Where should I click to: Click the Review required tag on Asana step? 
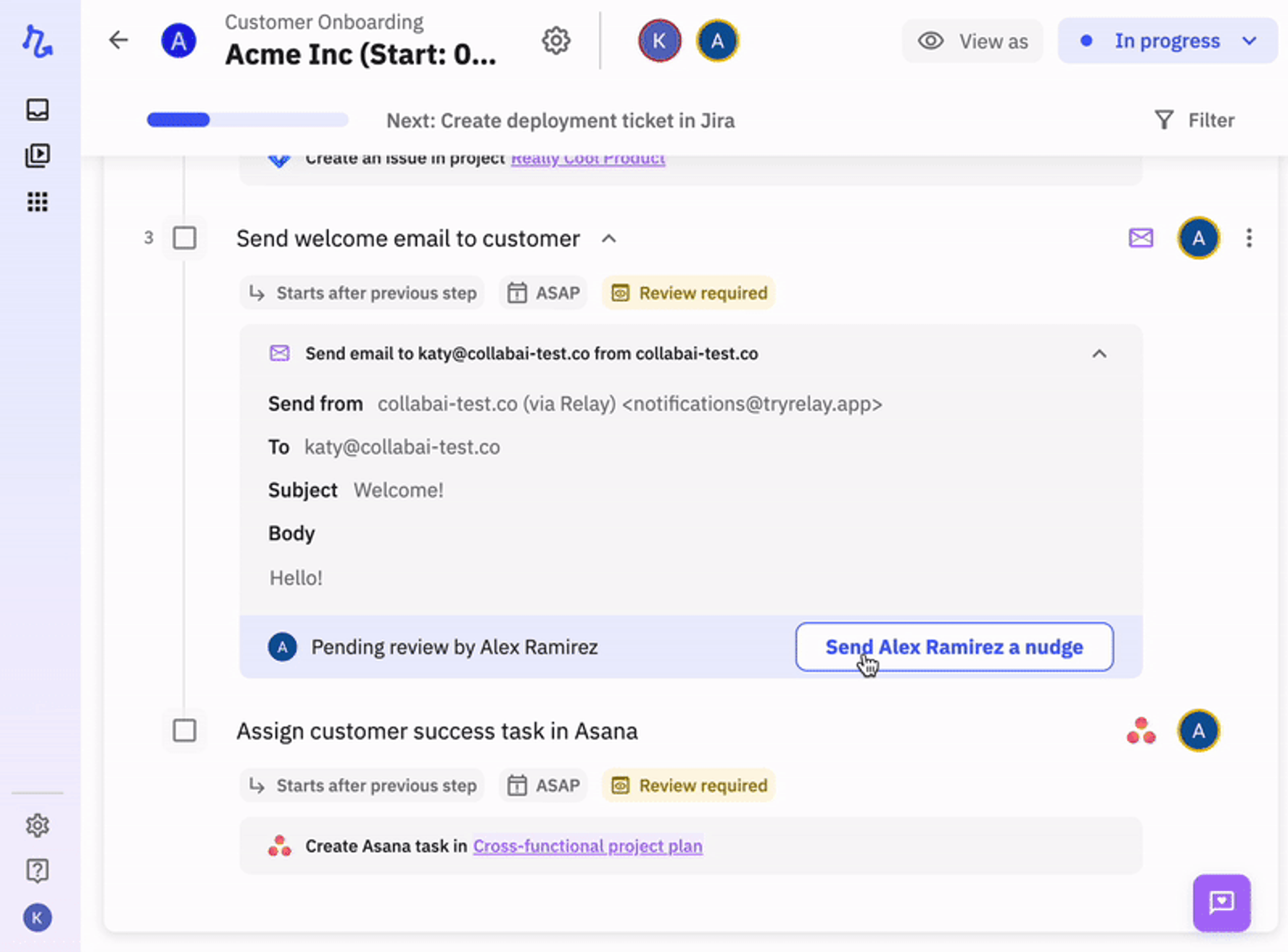pos(689,786)
